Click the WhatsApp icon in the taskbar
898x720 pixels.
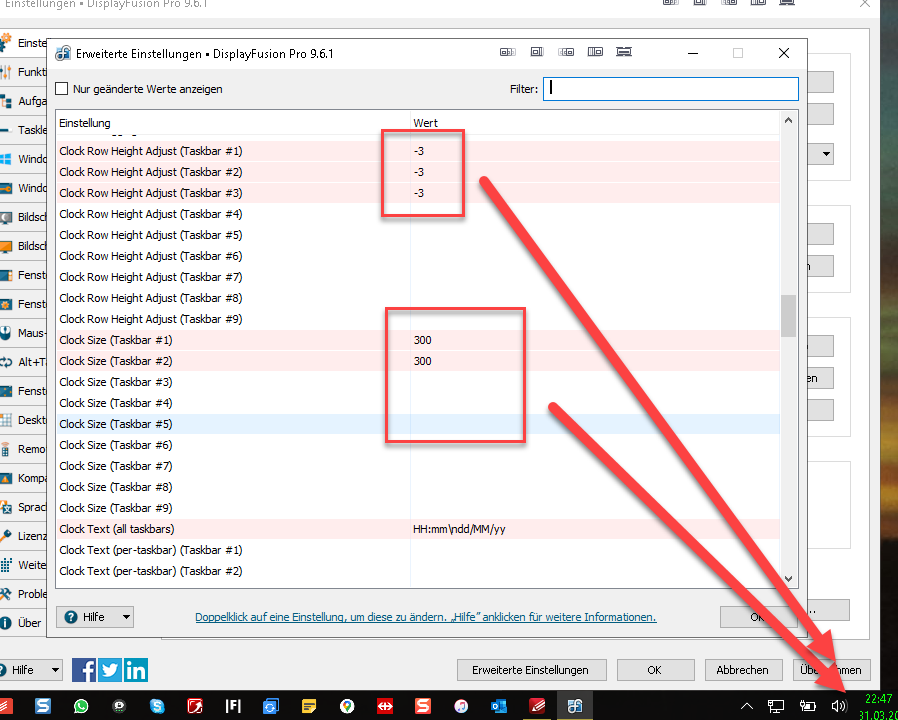81,706
